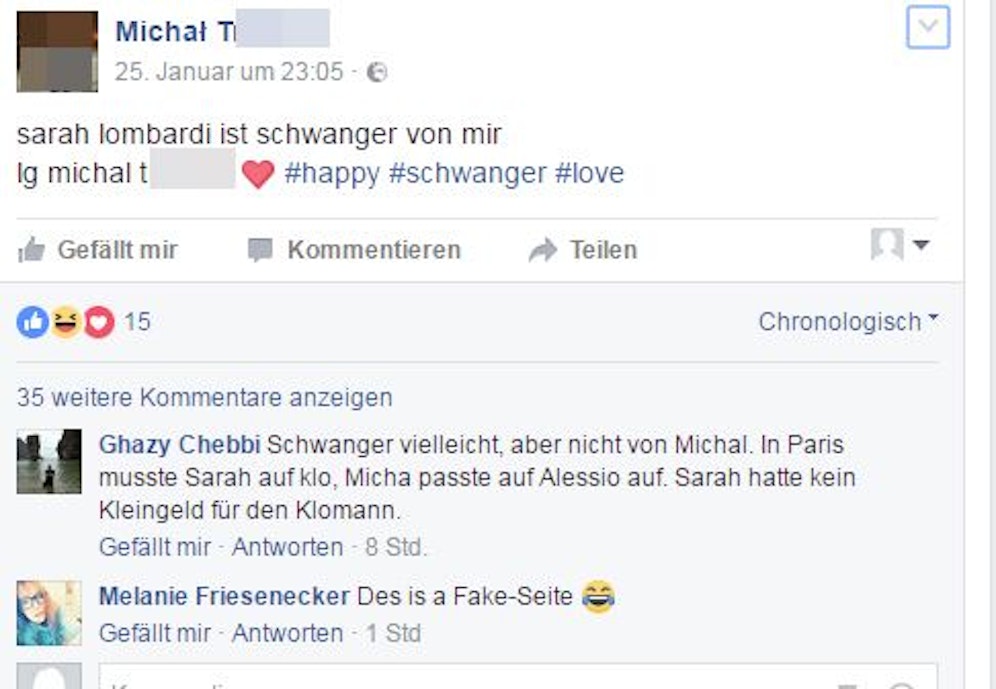Show 35 weitere Kommentare

pyautogui.click(x=204, y=397)
